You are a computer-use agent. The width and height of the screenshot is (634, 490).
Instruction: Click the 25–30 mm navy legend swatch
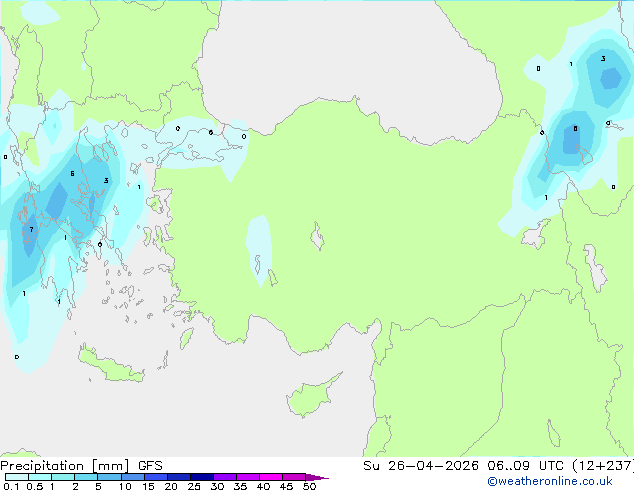click(x=202, y=477)
